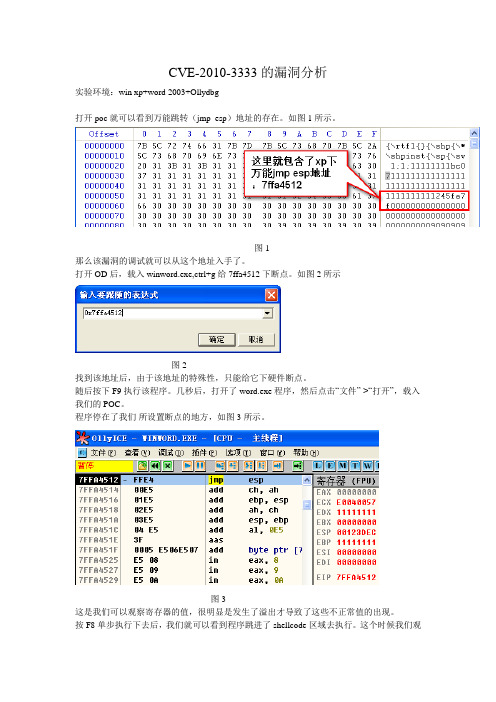
Task: Click the Open file icon in OllyICE toolbar
Action: (142, 466)
